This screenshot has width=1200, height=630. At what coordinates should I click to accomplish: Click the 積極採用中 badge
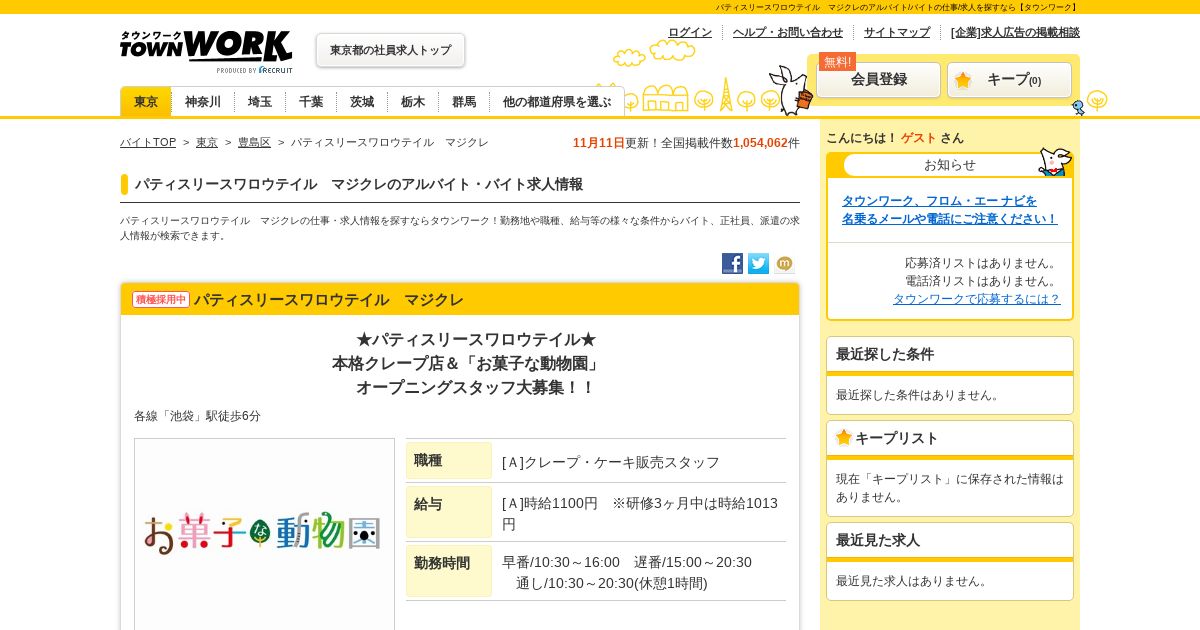(x=161, y=300)
